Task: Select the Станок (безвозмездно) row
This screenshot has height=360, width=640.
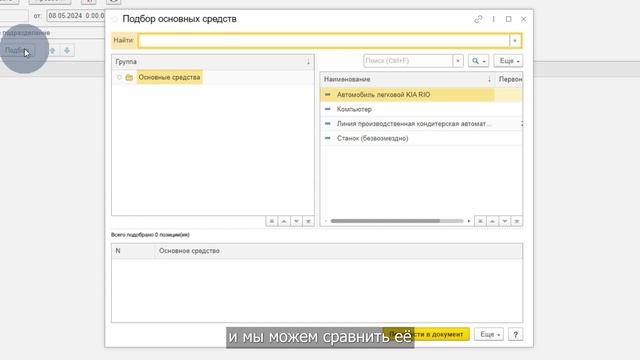Action: [x=421, y=138]
